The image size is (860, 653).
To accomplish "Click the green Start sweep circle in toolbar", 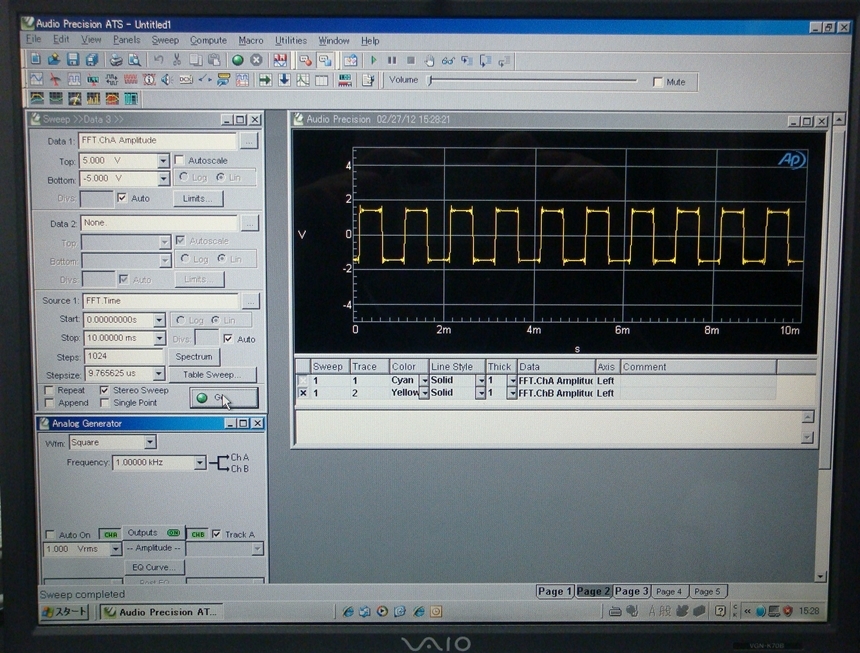I will [237, 60].
